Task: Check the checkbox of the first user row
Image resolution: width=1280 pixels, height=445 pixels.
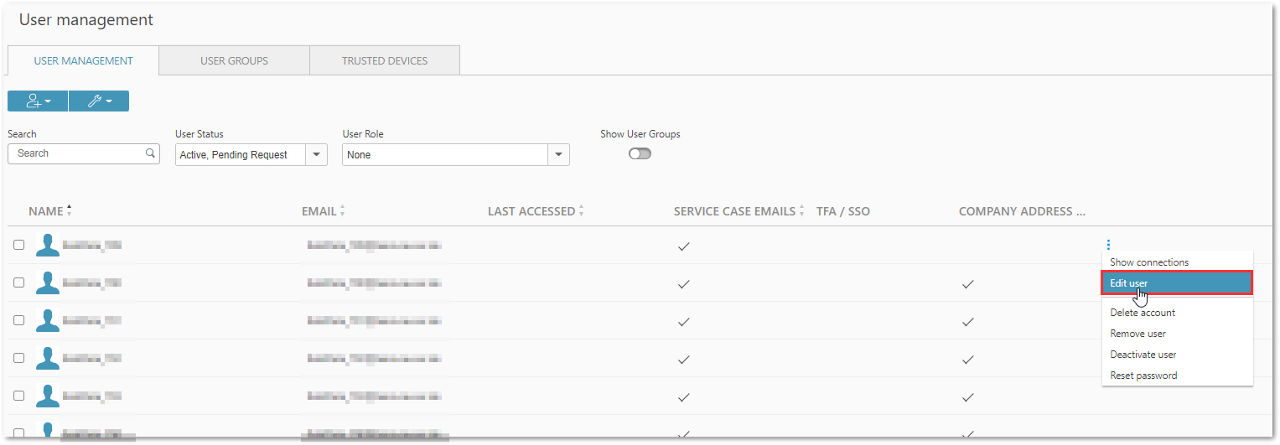Action: 18,245
